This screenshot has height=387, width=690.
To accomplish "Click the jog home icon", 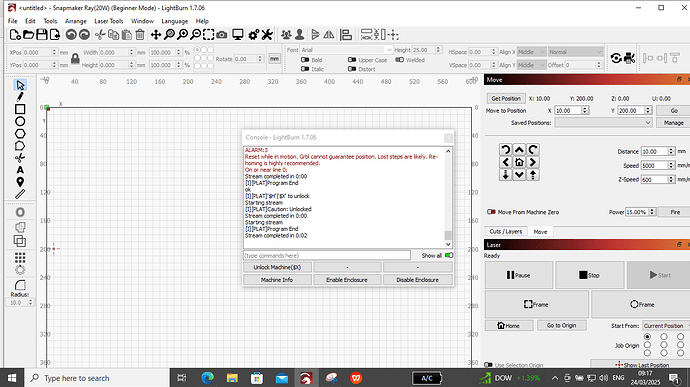I will 519,162.
